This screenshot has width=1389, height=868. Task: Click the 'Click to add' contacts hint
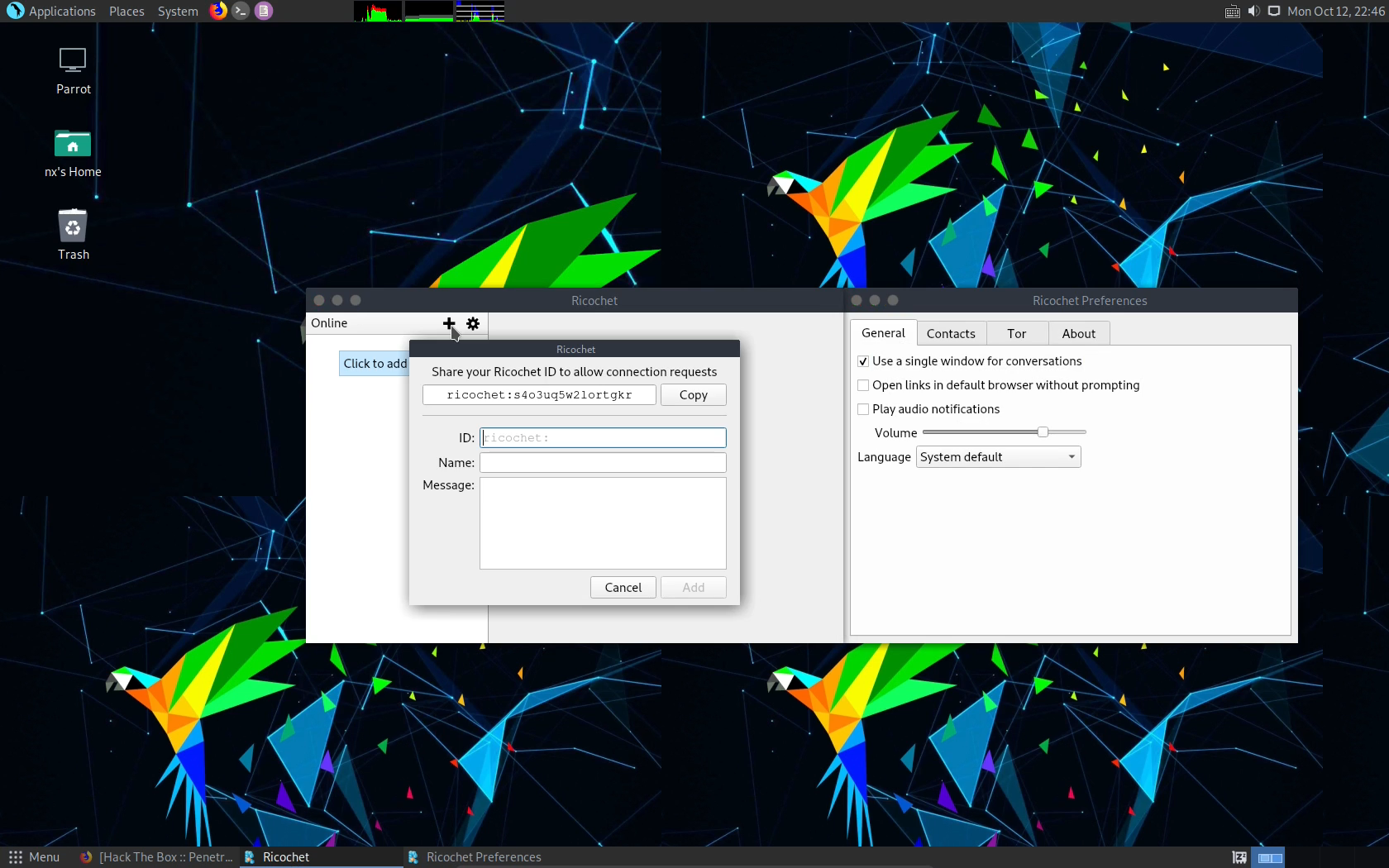[375, 364]
